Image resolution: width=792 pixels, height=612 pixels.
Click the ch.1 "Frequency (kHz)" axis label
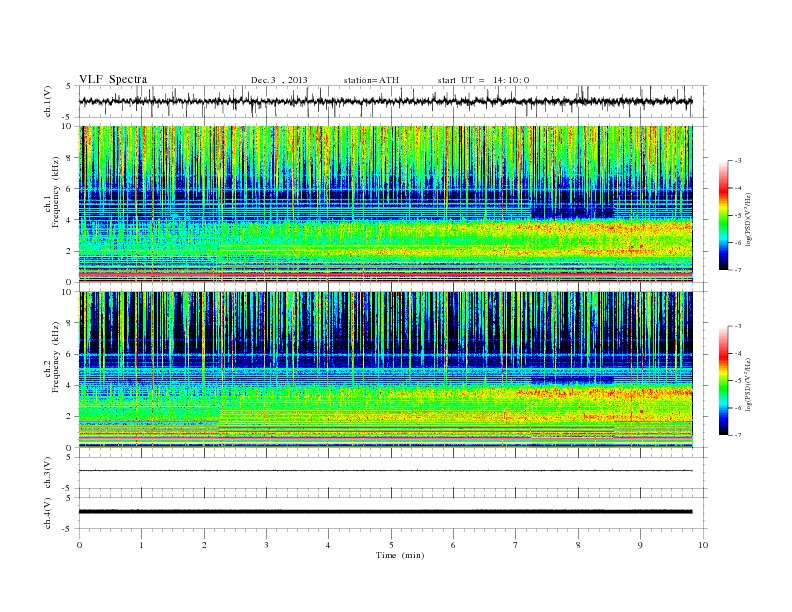point(56,192)
